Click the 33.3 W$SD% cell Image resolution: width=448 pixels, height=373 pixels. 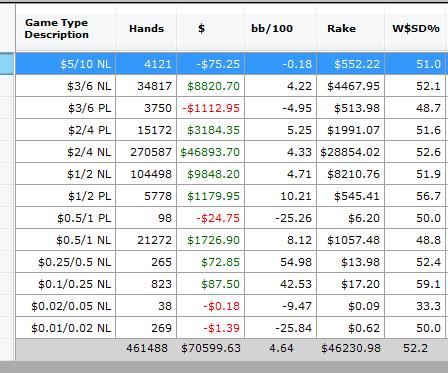(415, 306)
